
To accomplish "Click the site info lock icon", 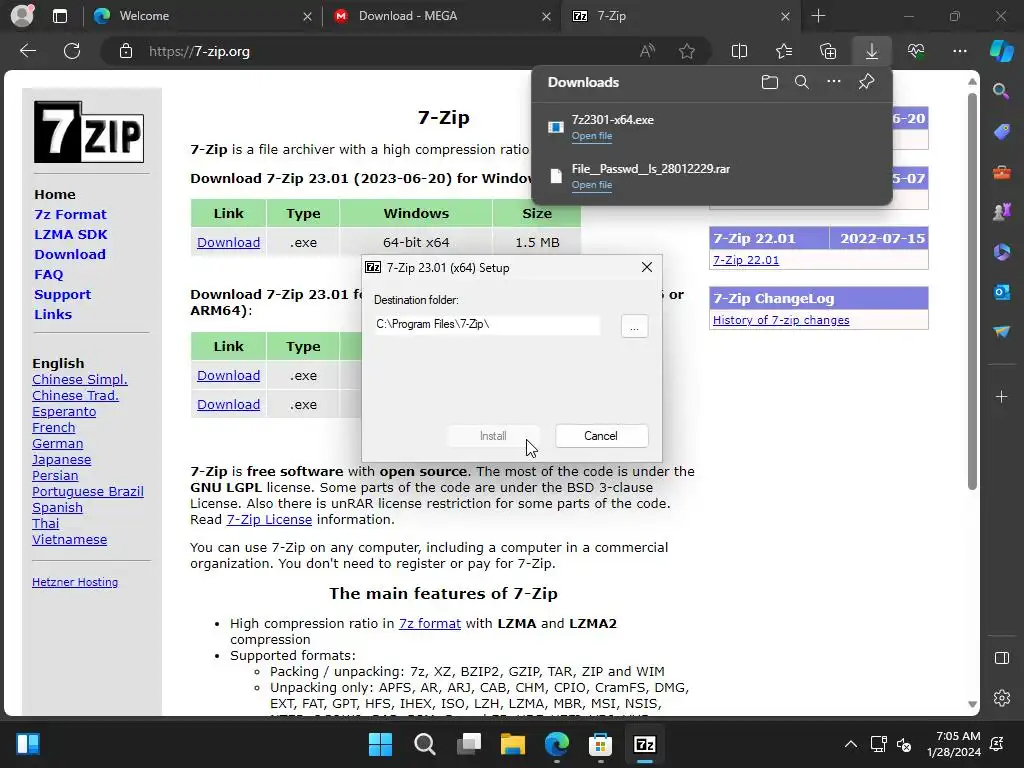I will (x=126, y=51).
